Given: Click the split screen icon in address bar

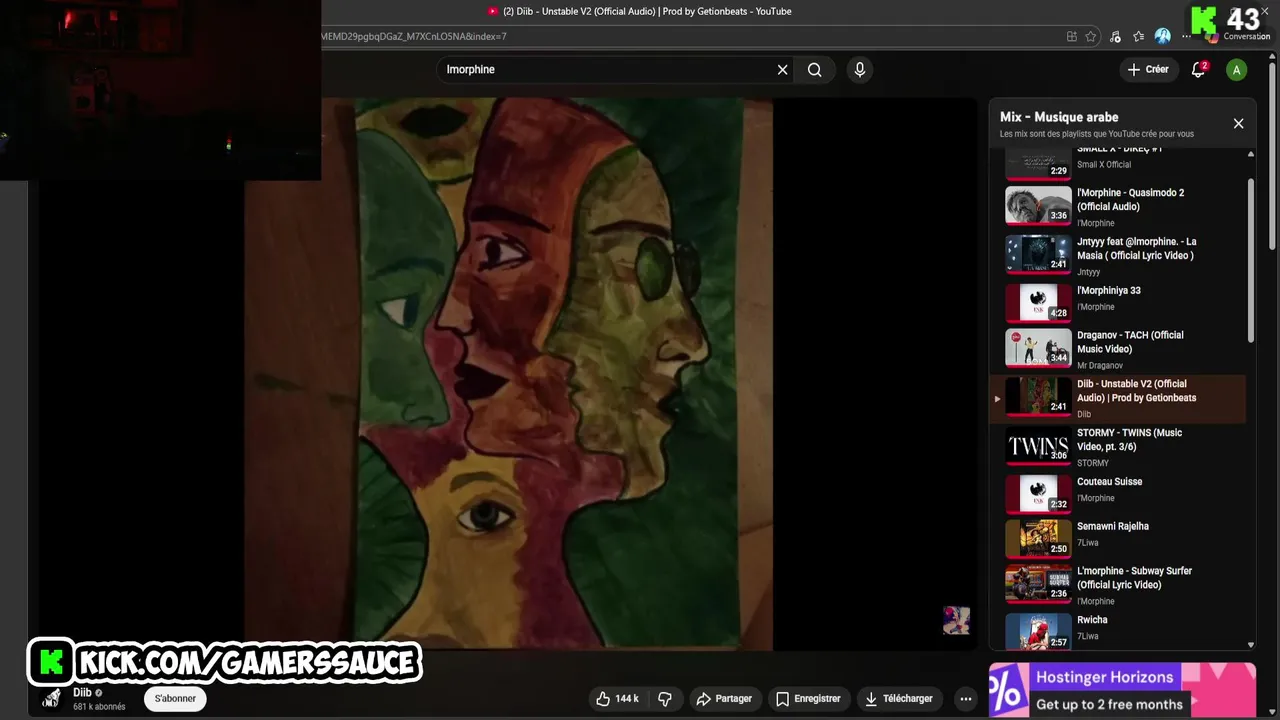Looking at the screenshot, I should click(x=1072, y=37).
